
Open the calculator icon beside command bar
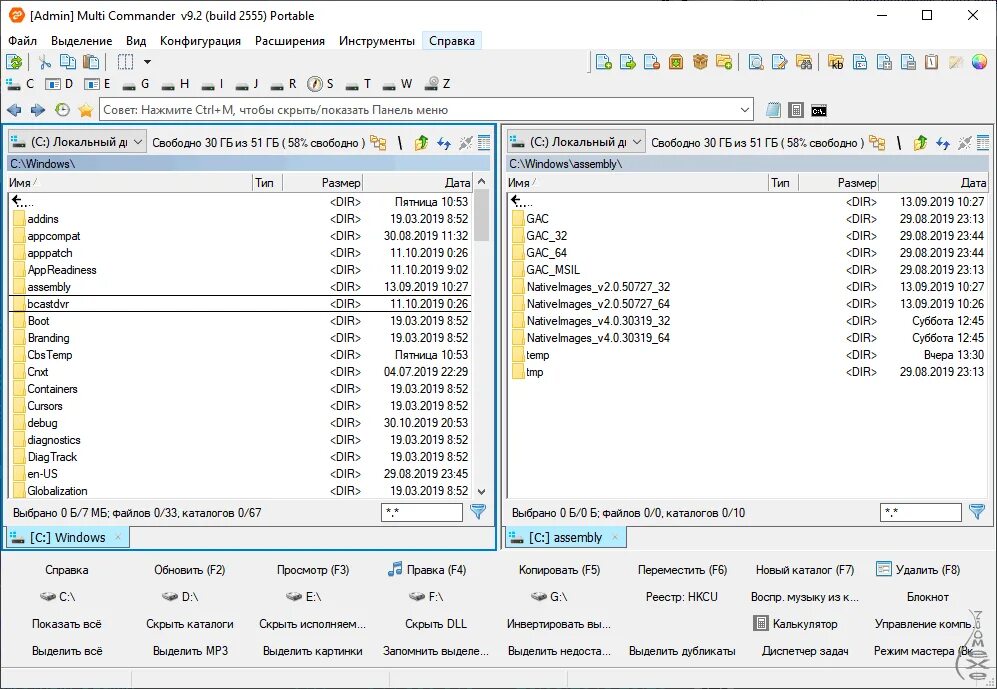(x=795, y=110)
